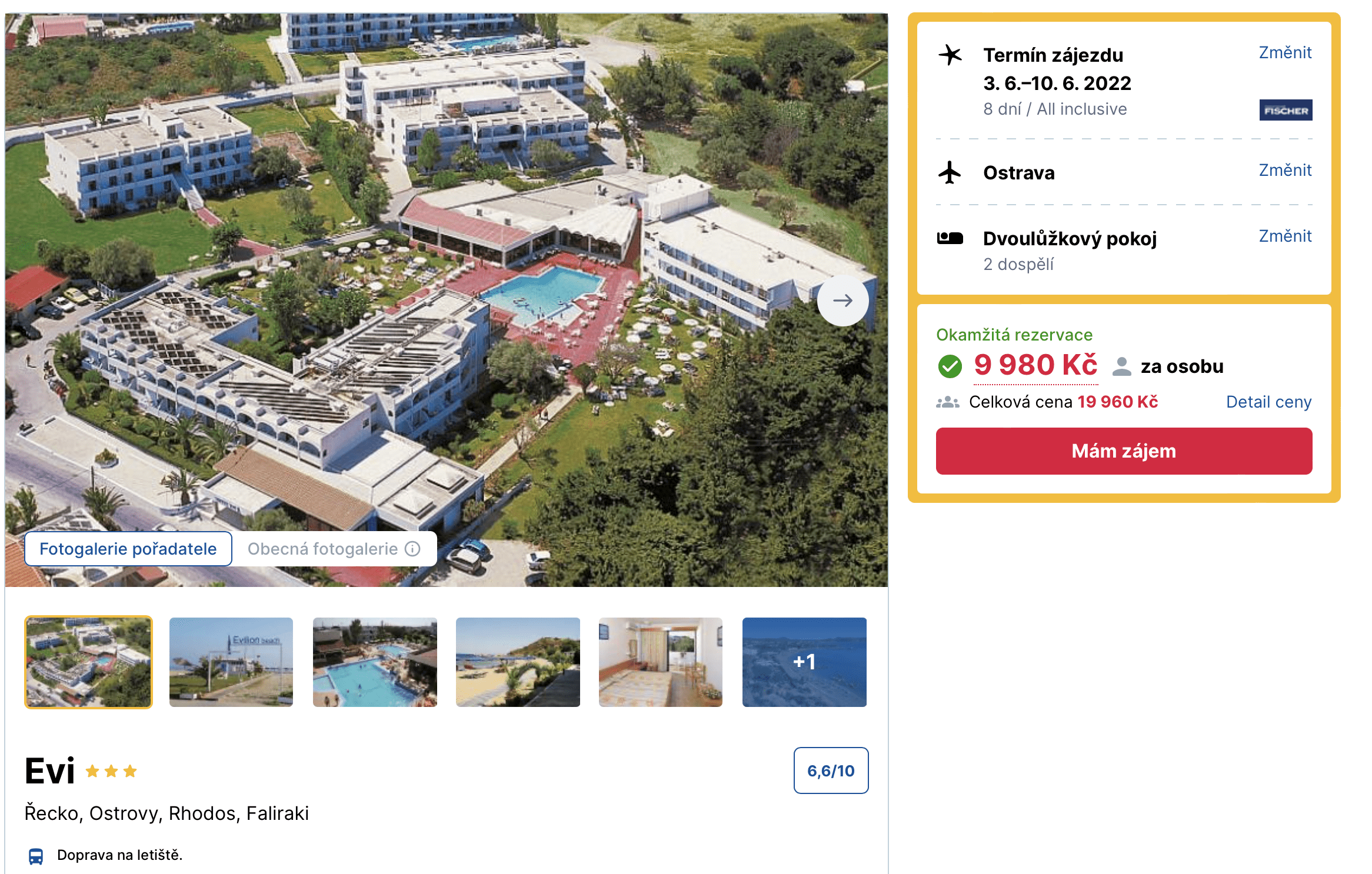Open the +1 more photos thumbnail
Viewport: 1372px width, 874px height.
804,662
